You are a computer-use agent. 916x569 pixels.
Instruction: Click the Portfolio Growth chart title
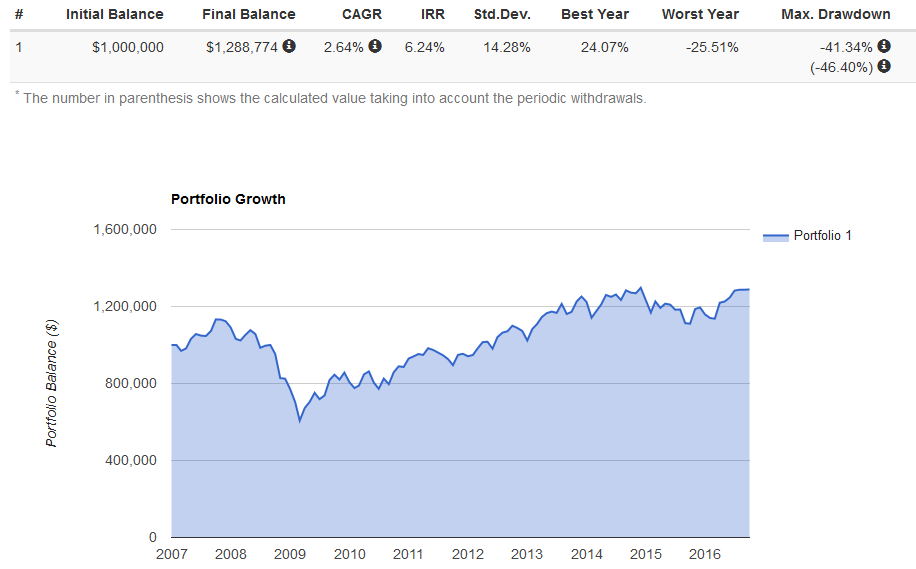click(228, 199)
